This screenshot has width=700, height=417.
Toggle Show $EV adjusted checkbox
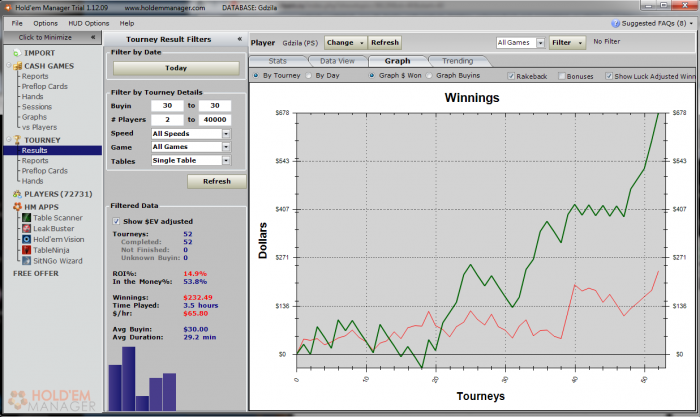(116, 221)
